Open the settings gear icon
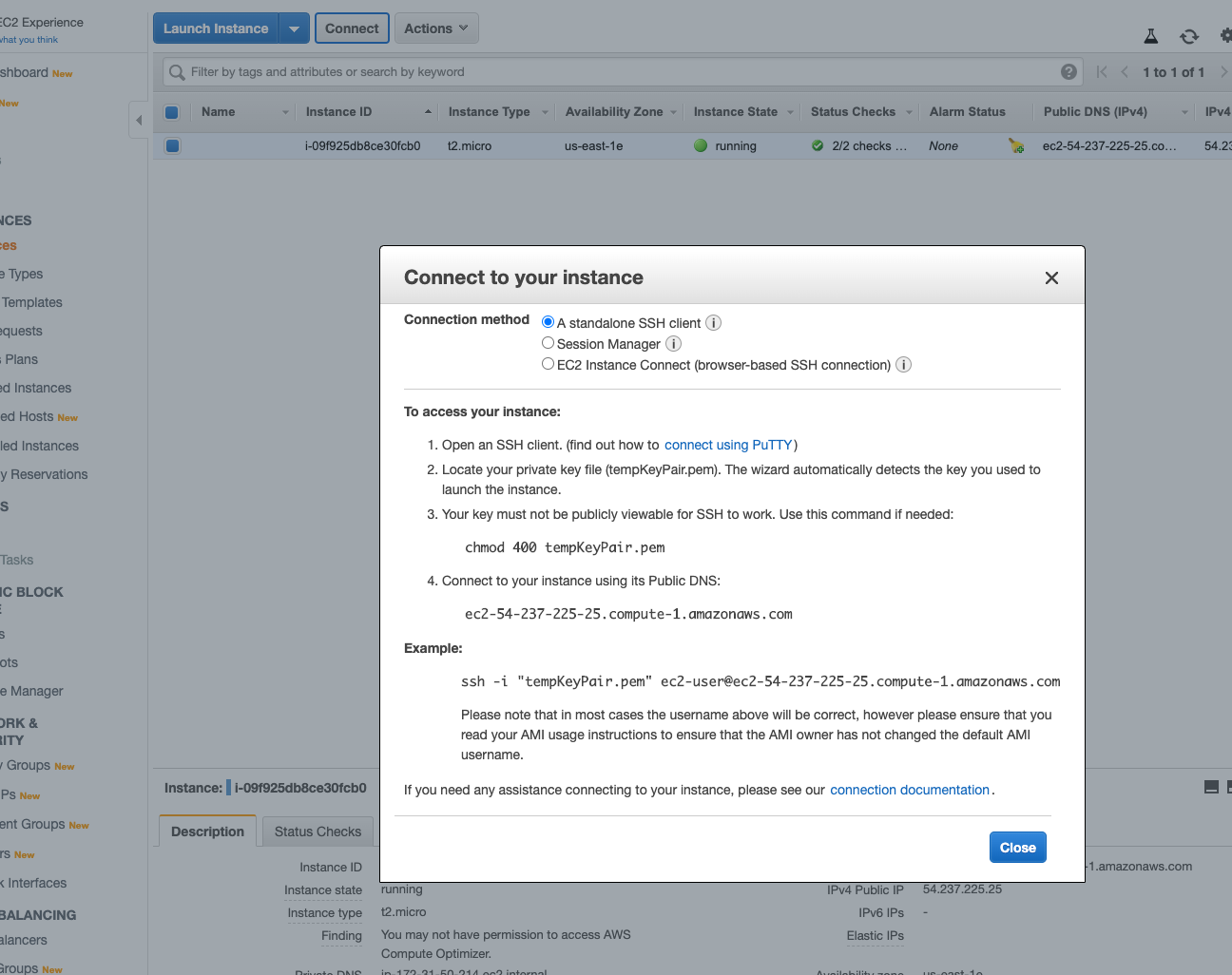 pos(1226,35)
